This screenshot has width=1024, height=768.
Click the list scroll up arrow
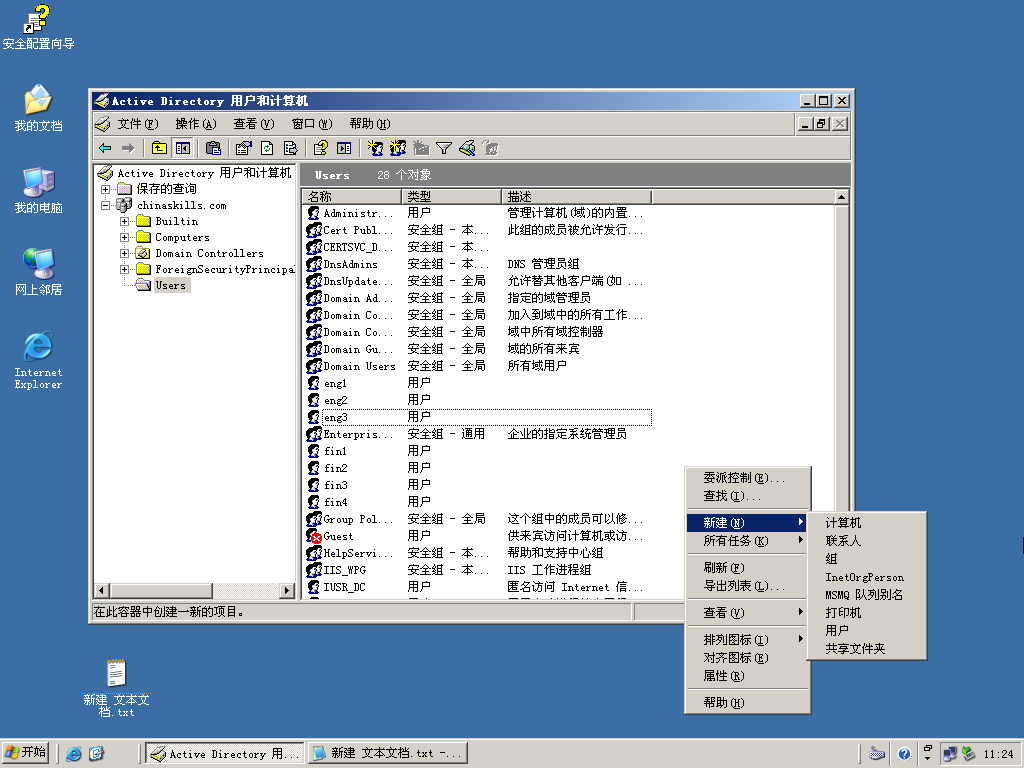coord(841,197)
